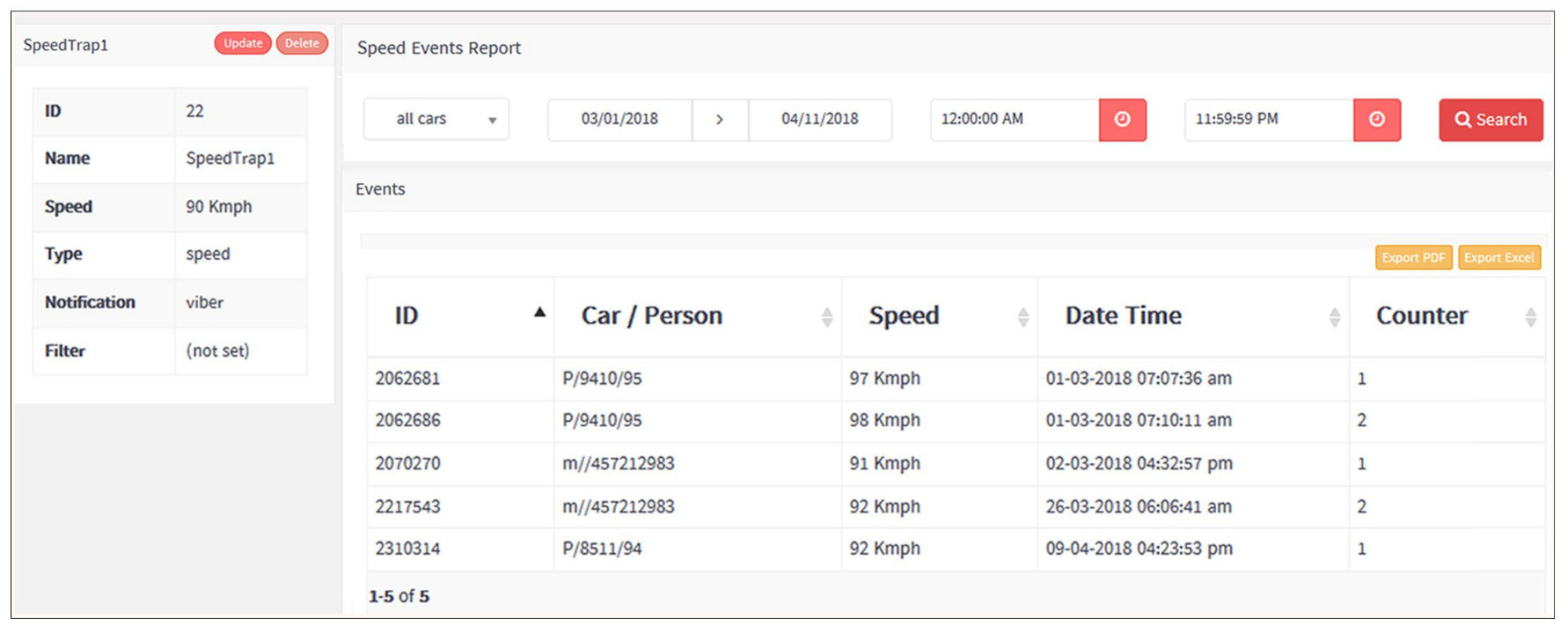The width and height of the screenshot is (1568, 634).
Task: Click the arrow between the date fields
Action: (x=720, y=120)
